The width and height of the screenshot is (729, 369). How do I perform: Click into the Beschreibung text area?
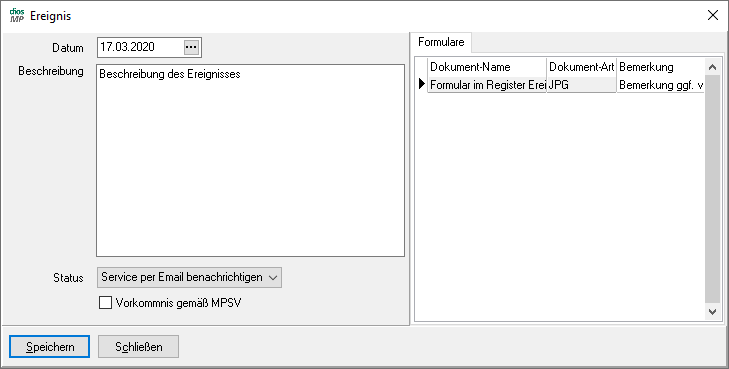pos(251,160)
